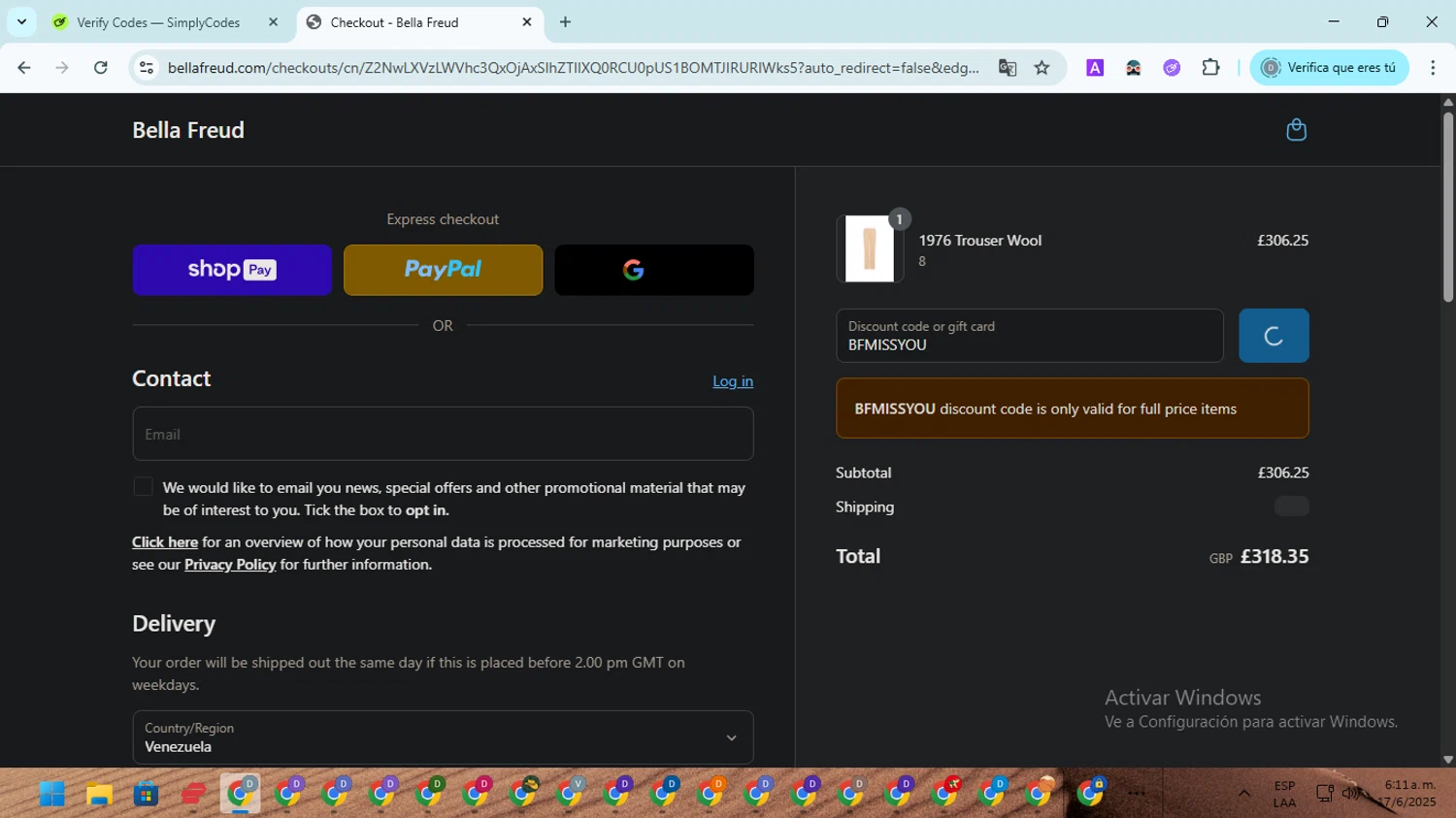Reload the checkout page
Viewport: 1456px width, 818px height.
tap(101, 68)
